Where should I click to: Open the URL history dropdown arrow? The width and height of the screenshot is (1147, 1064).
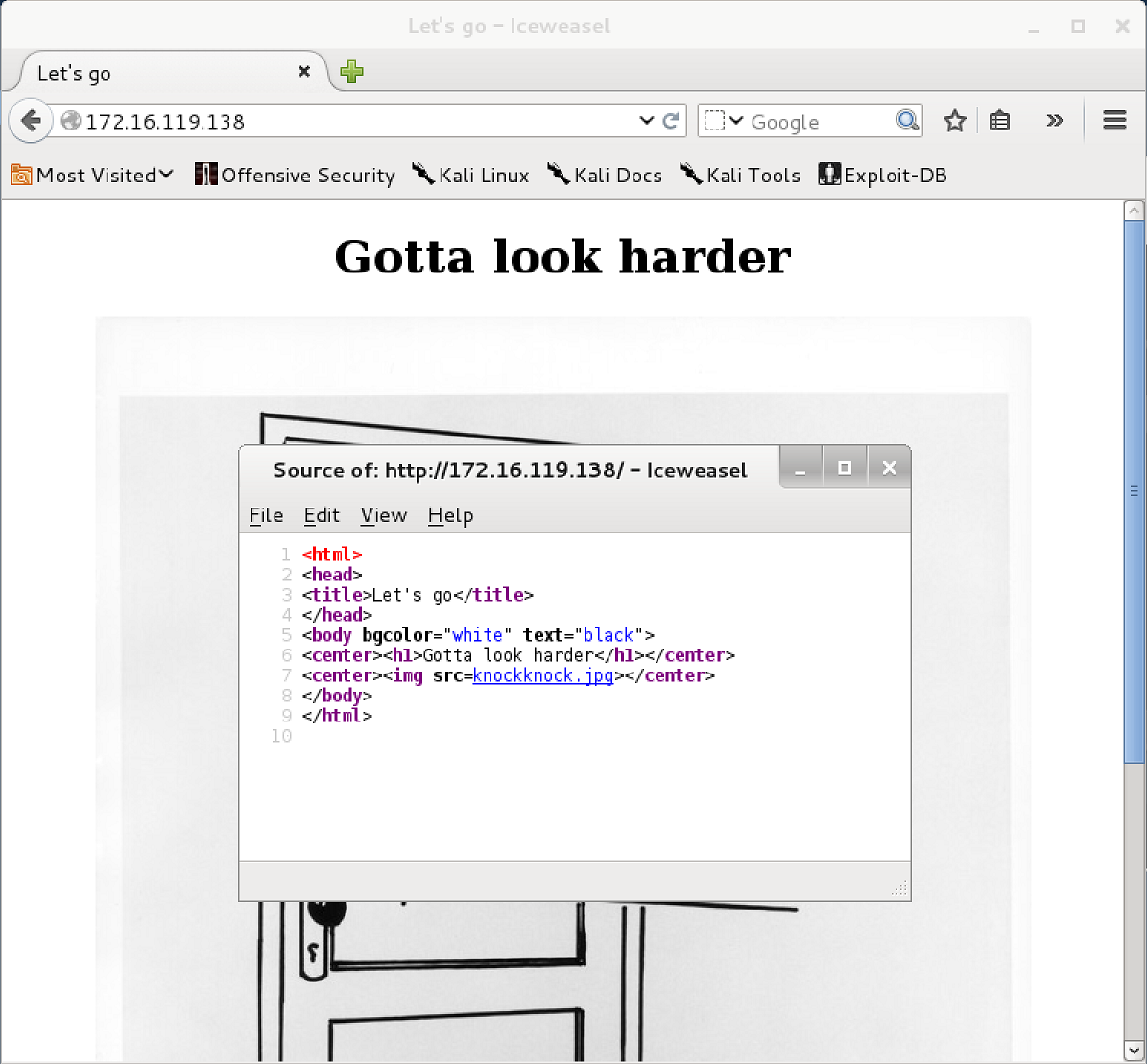pyautogui.click(x=646, y=121)
